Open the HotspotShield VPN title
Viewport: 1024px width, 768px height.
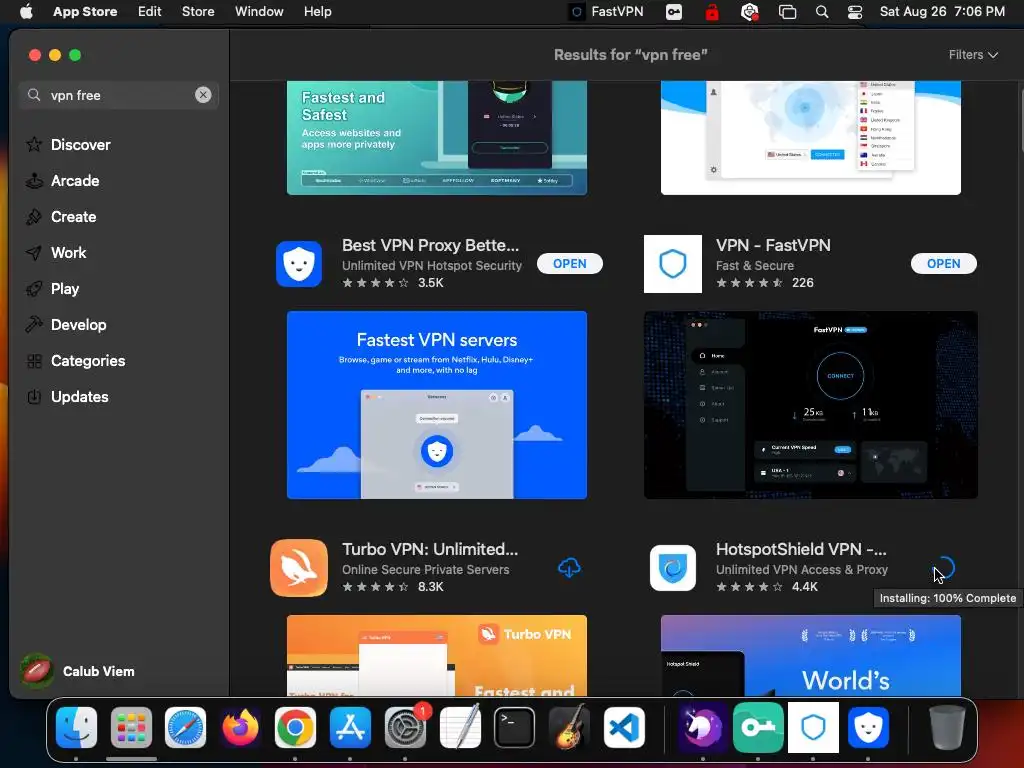point(801,549)
